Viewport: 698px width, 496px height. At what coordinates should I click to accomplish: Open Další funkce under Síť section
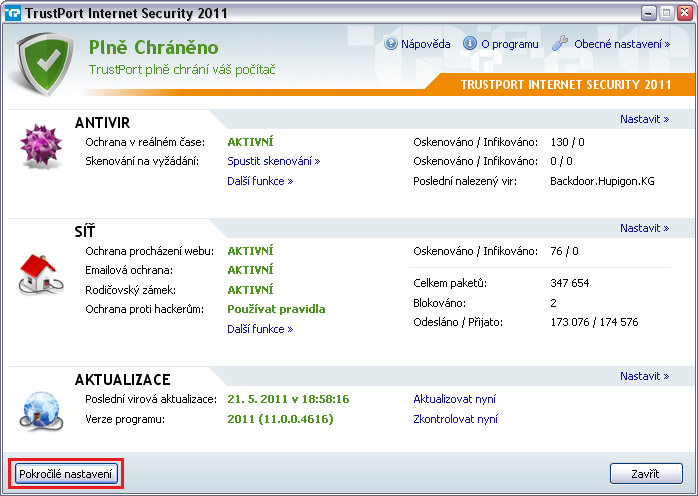click(260, 329)
